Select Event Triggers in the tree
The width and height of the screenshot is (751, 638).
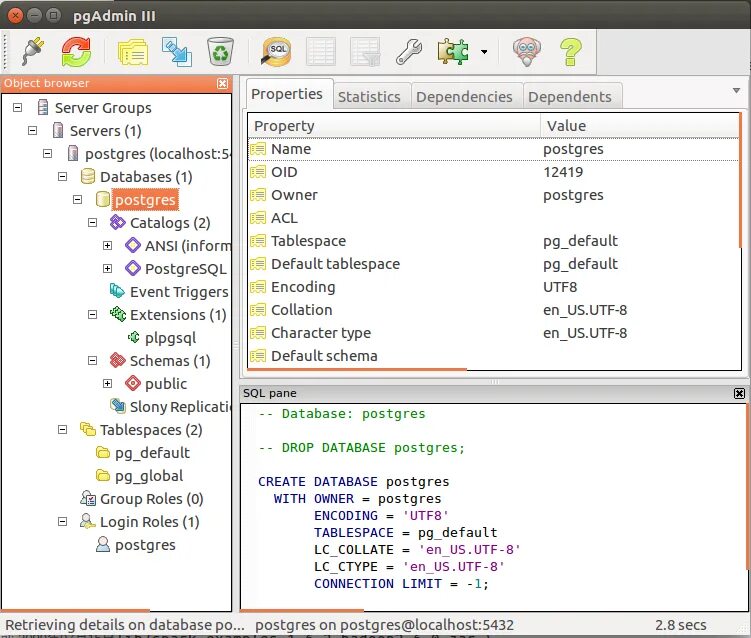tap(179, 292)
